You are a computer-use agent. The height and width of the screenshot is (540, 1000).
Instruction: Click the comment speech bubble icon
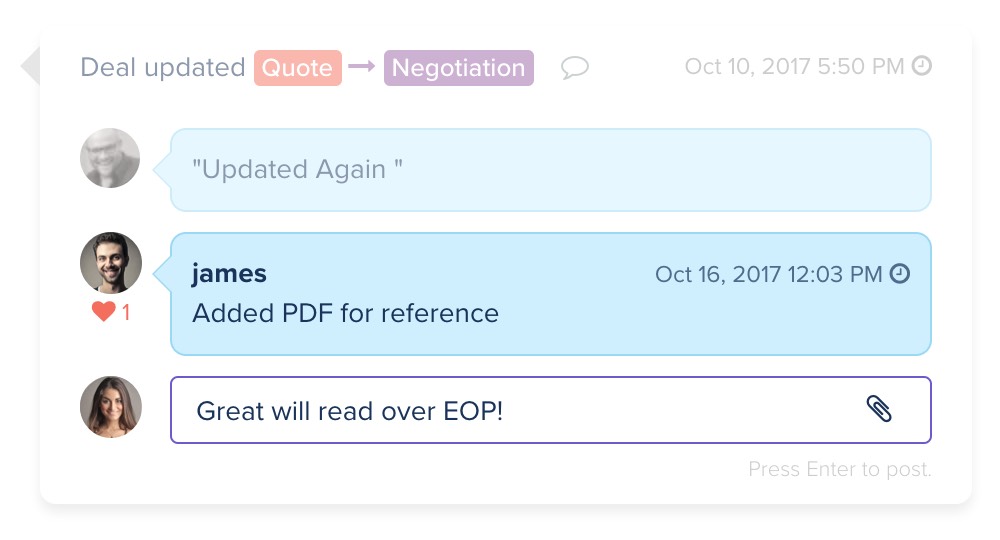(x=575, y=67)
